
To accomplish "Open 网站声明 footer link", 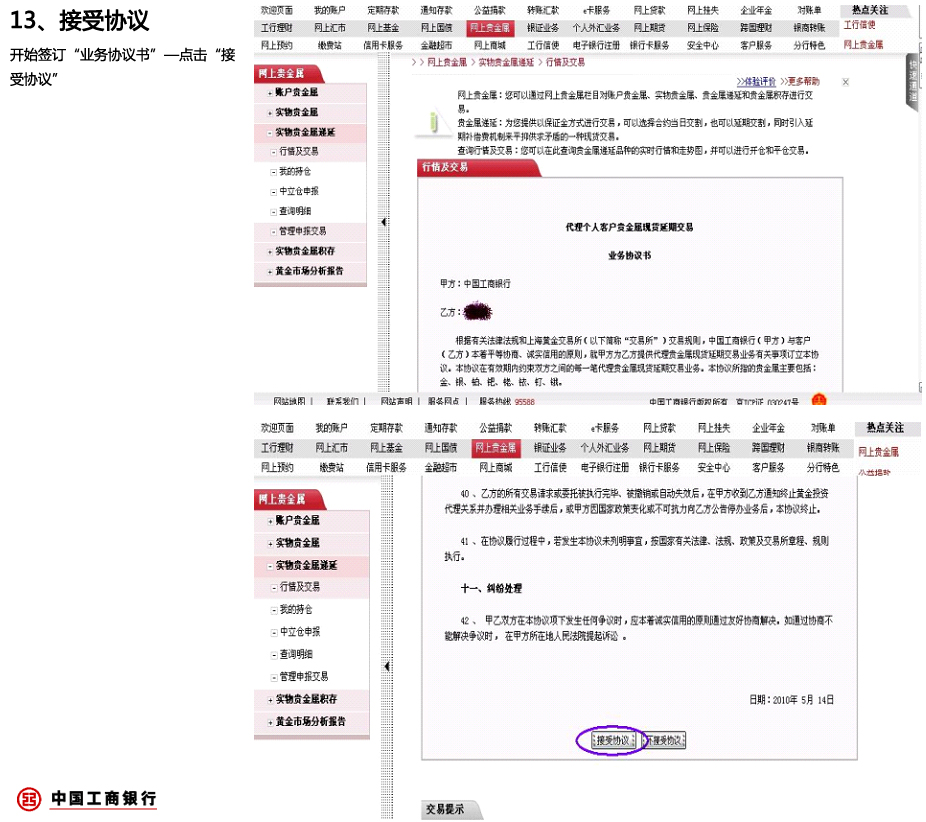I will 396,402.
